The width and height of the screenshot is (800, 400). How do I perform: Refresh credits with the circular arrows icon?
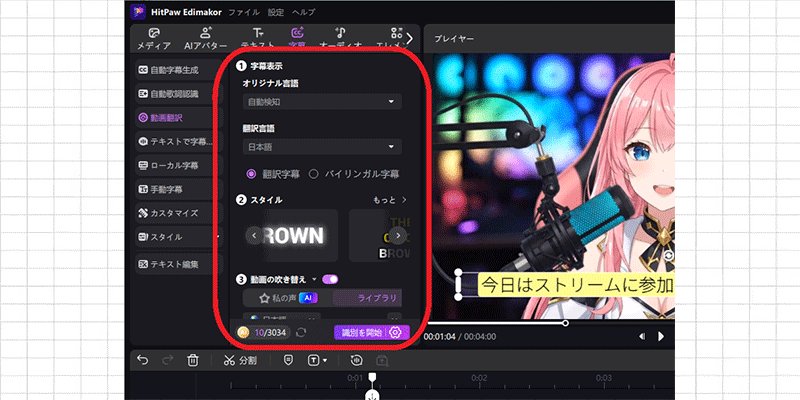tap(301, 333)
